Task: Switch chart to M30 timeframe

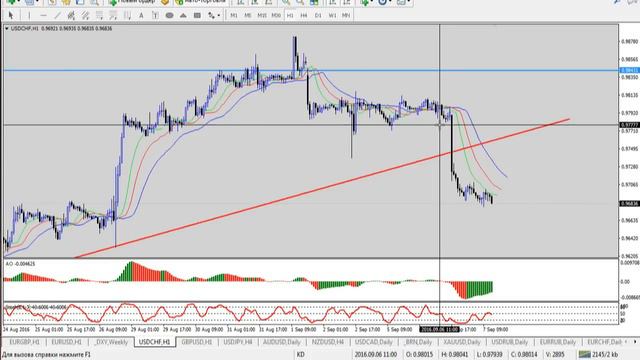Action: click(x=276, y=16)
